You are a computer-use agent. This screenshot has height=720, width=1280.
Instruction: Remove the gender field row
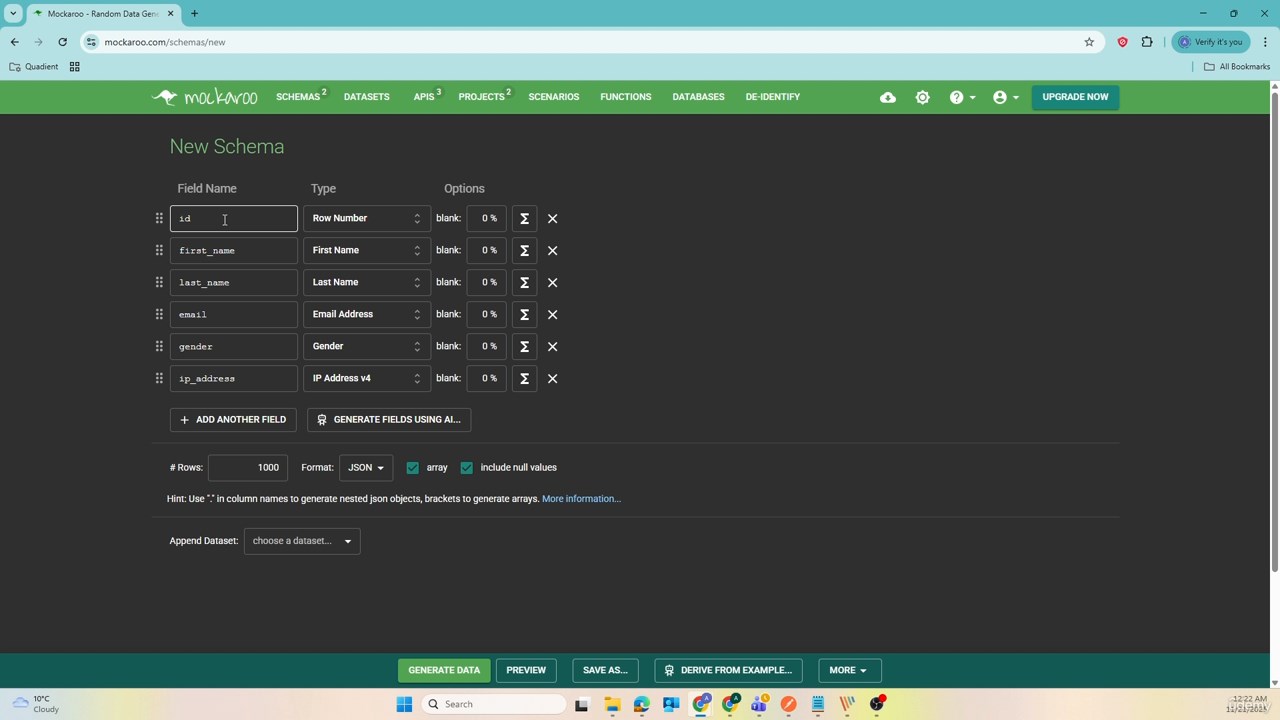pos(552,346)
